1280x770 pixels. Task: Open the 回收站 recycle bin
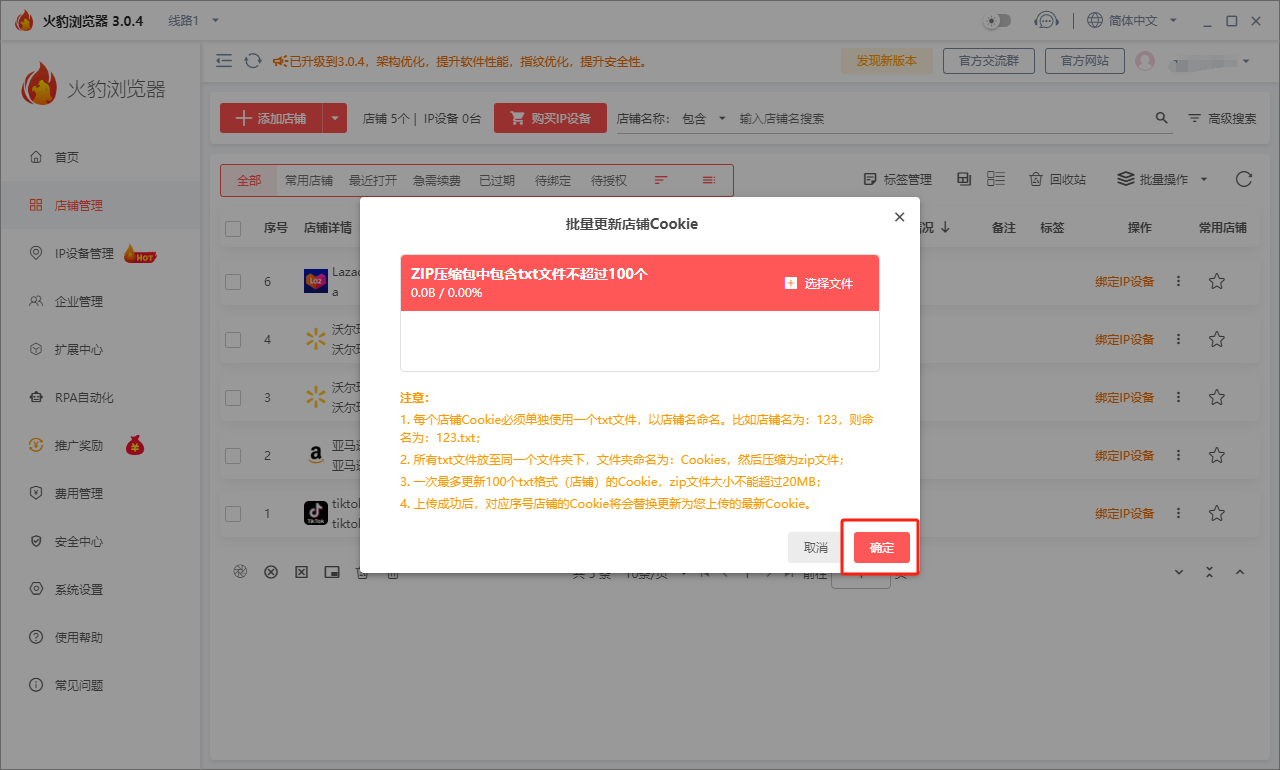pos(1057,179)
